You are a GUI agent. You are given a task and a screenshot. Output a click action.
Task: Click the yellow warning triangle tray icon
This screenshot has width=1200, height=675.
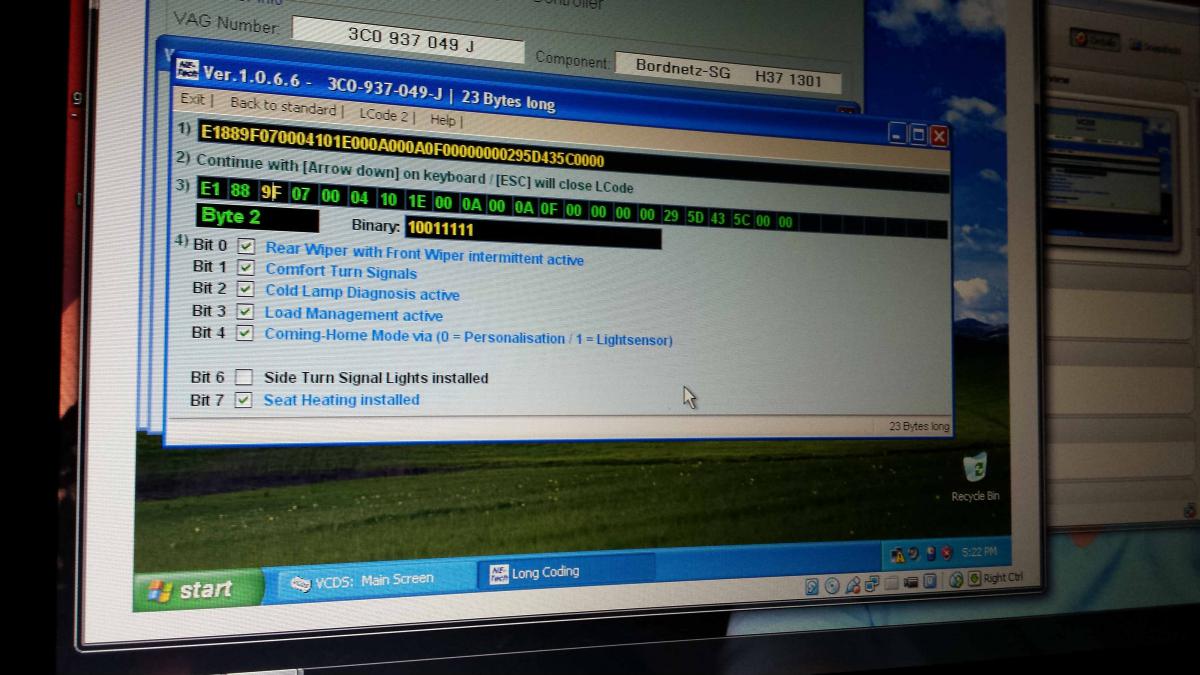898,555
